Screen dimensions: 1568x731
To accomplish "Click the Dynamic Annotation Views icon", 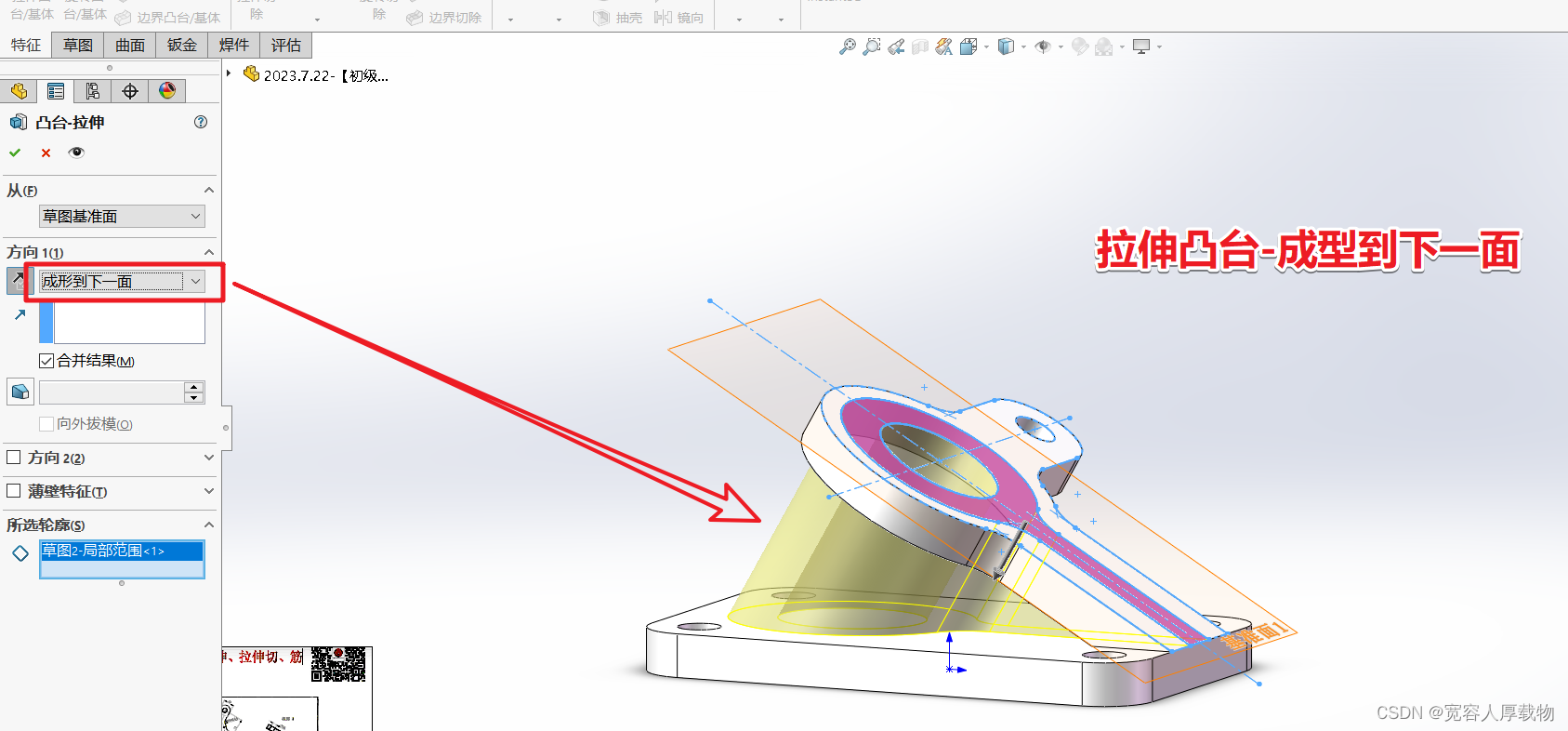I will tap(944, 47).
